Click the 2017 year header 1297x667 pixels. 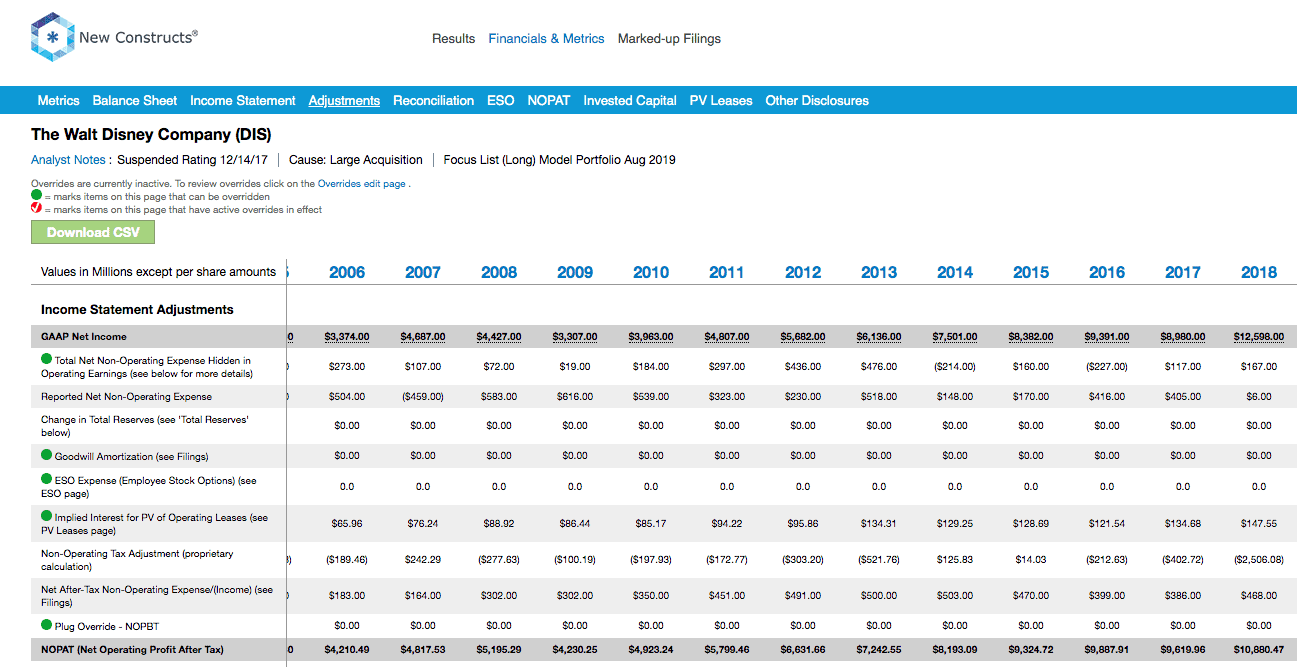click(1183, 272)
